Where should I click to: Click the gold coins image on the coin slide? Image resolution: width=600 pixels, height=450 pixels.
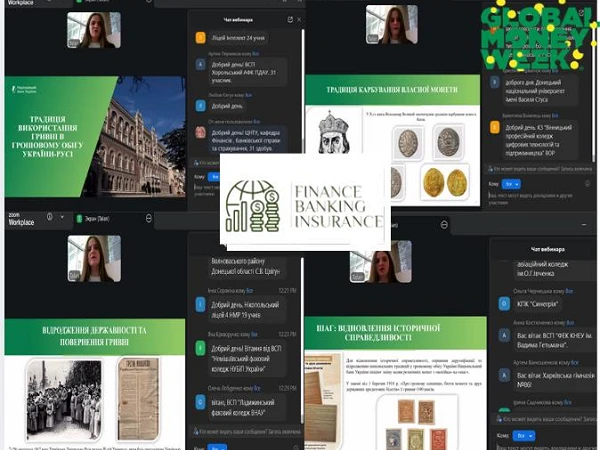[x=445, y=182]
